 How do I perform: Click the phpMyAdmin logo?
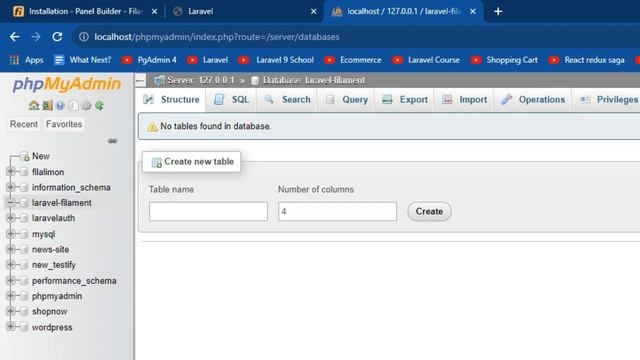click(67, 84)
